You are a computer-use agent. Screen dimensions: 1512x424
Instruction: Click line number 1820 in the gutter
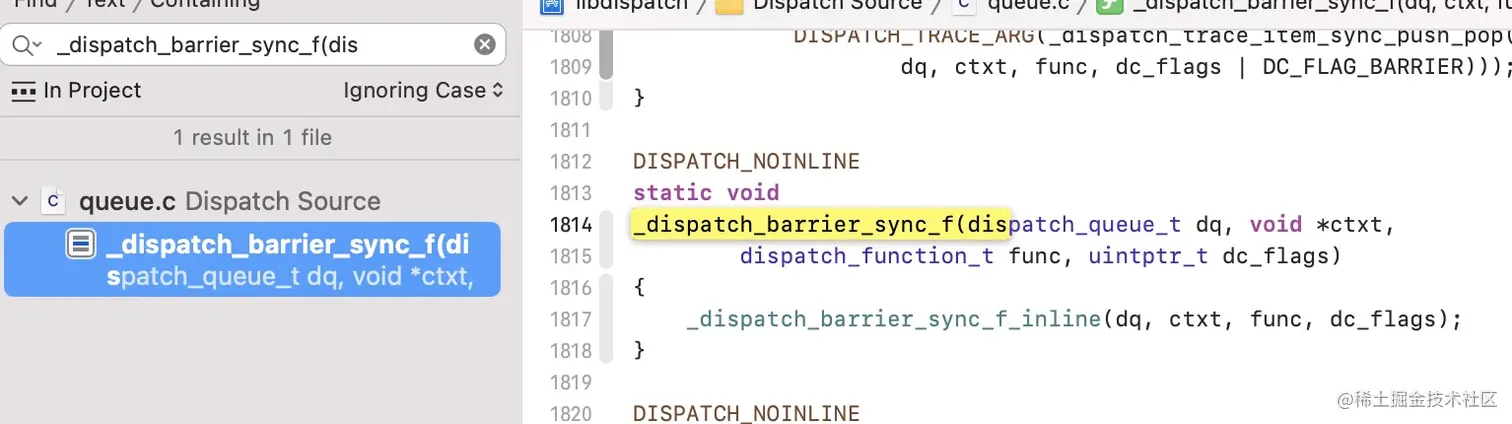coord(571,413)
